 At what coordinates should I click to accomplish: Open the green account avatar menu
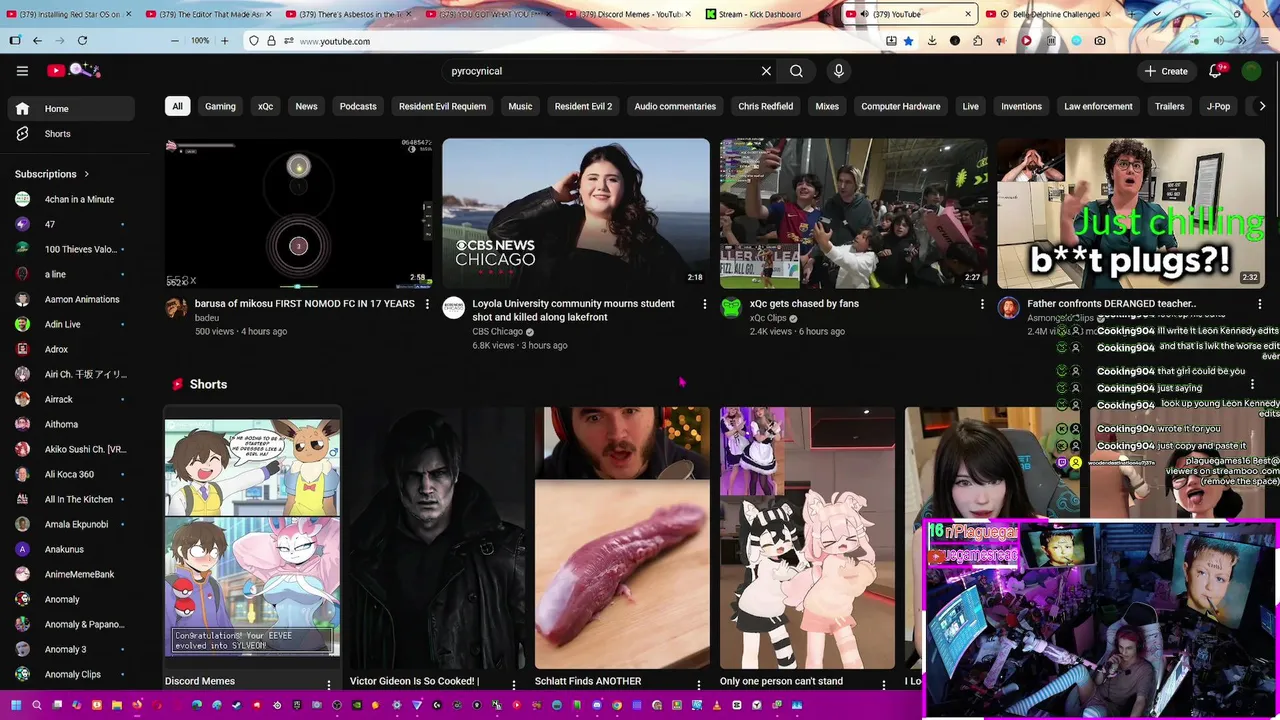(x=1251, y=71)
